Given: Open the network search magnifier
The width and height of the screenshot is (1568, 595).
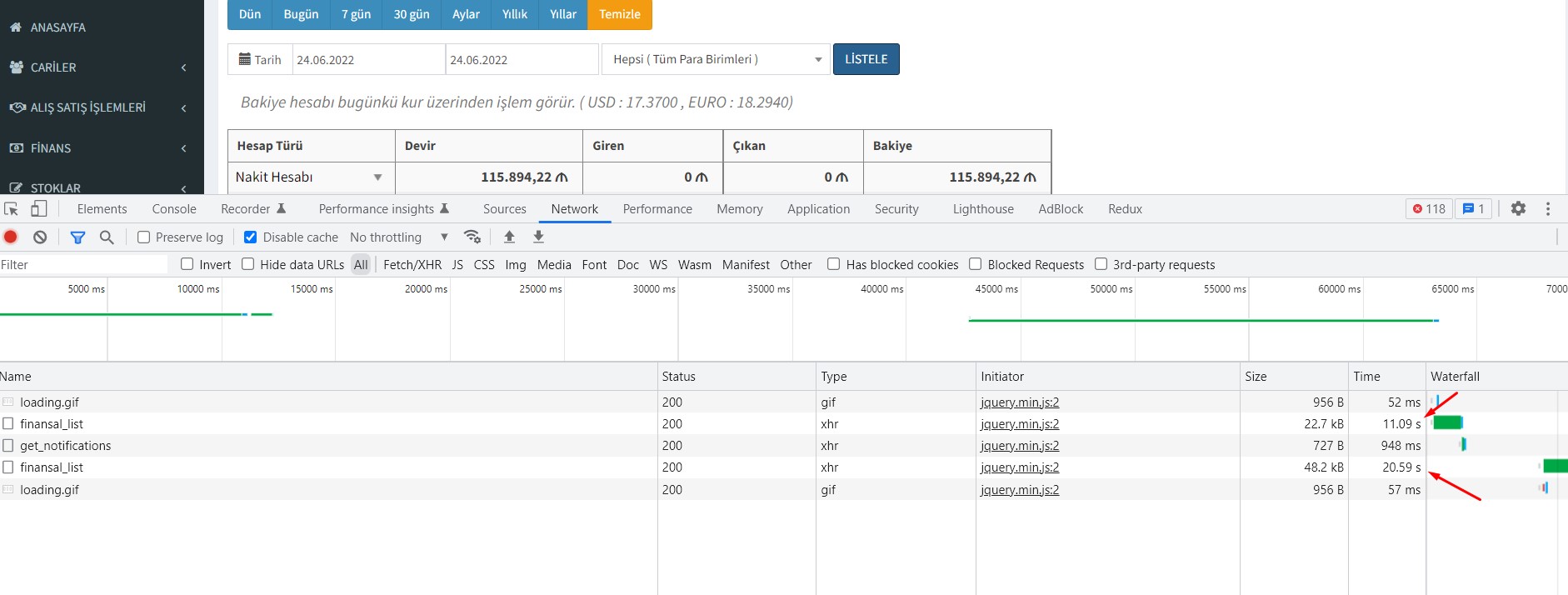Looking at the screenshot, I should pyautogui.click(x=107, y=237).
